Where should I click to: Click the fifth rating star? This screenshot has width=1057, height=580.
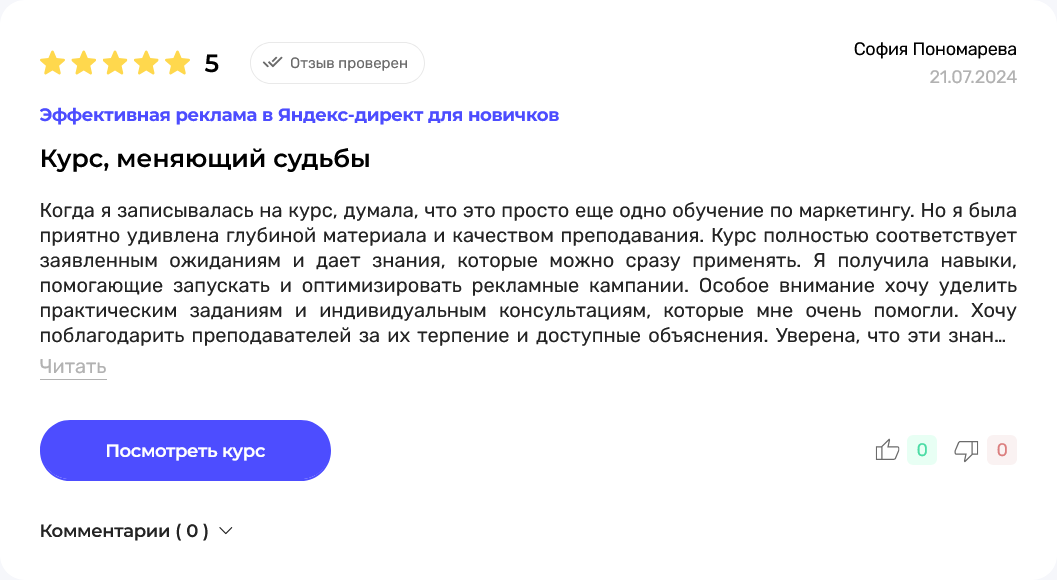coord(177,64)
